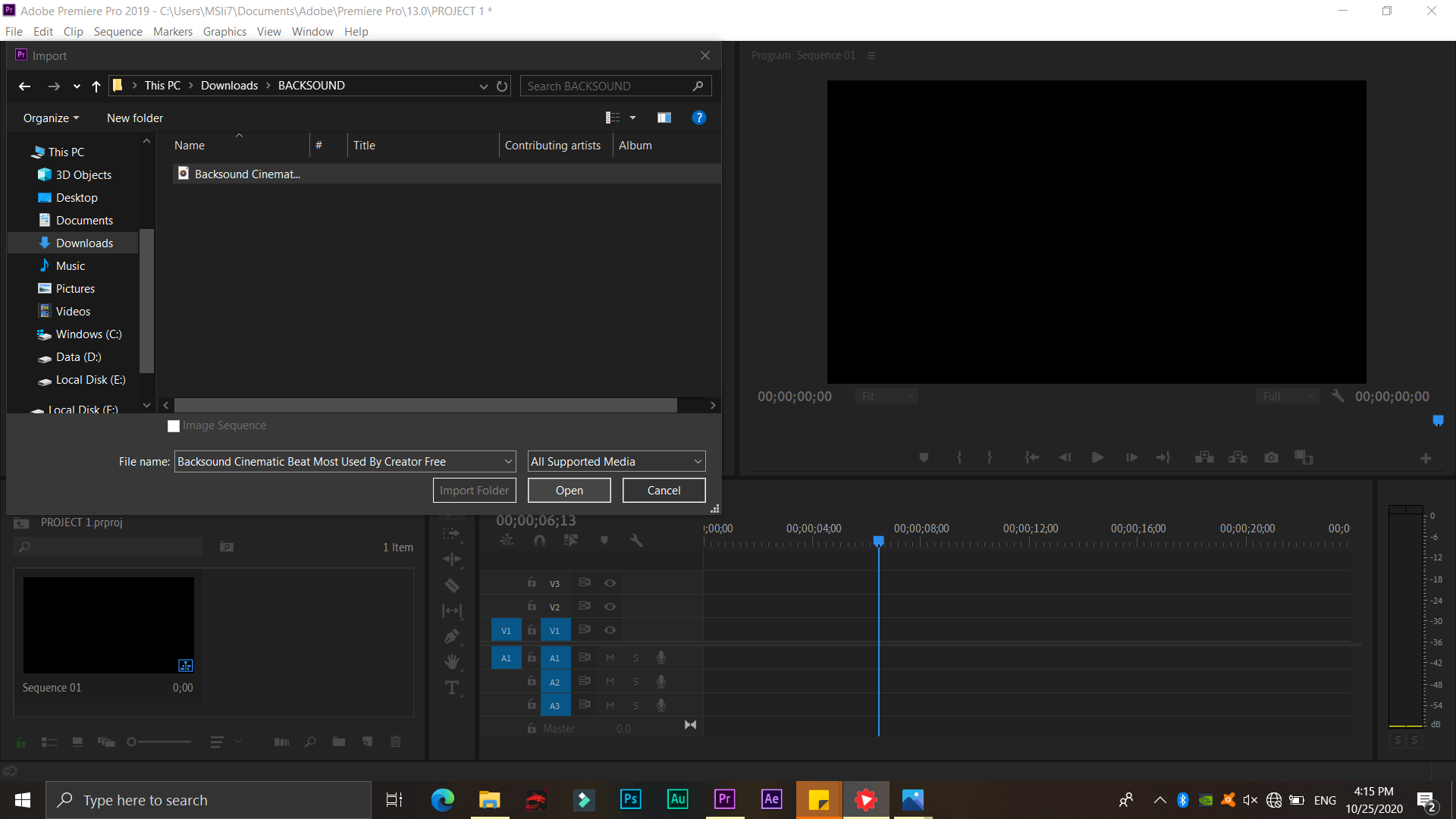Open Premiere Pro from the Windows taskbar
The height and width of the screenshot is (819, 1456).
724,799
